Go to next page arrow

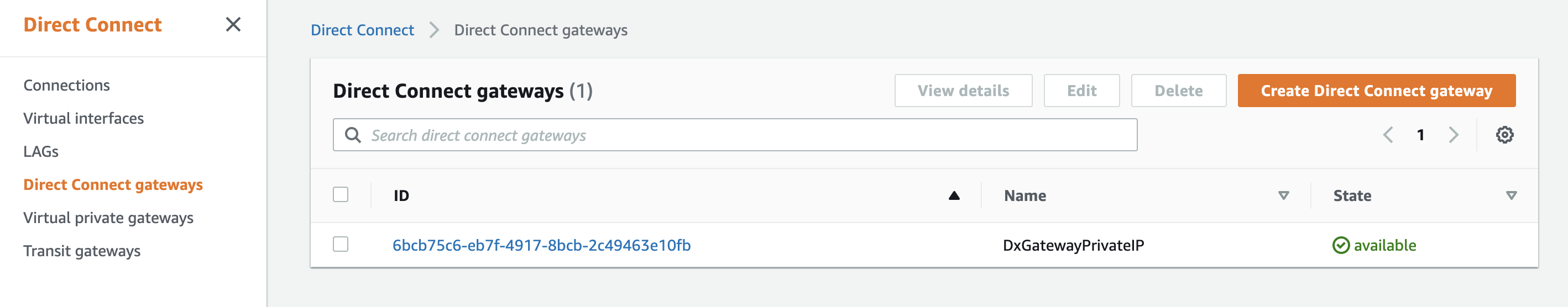click(1454, 135)
